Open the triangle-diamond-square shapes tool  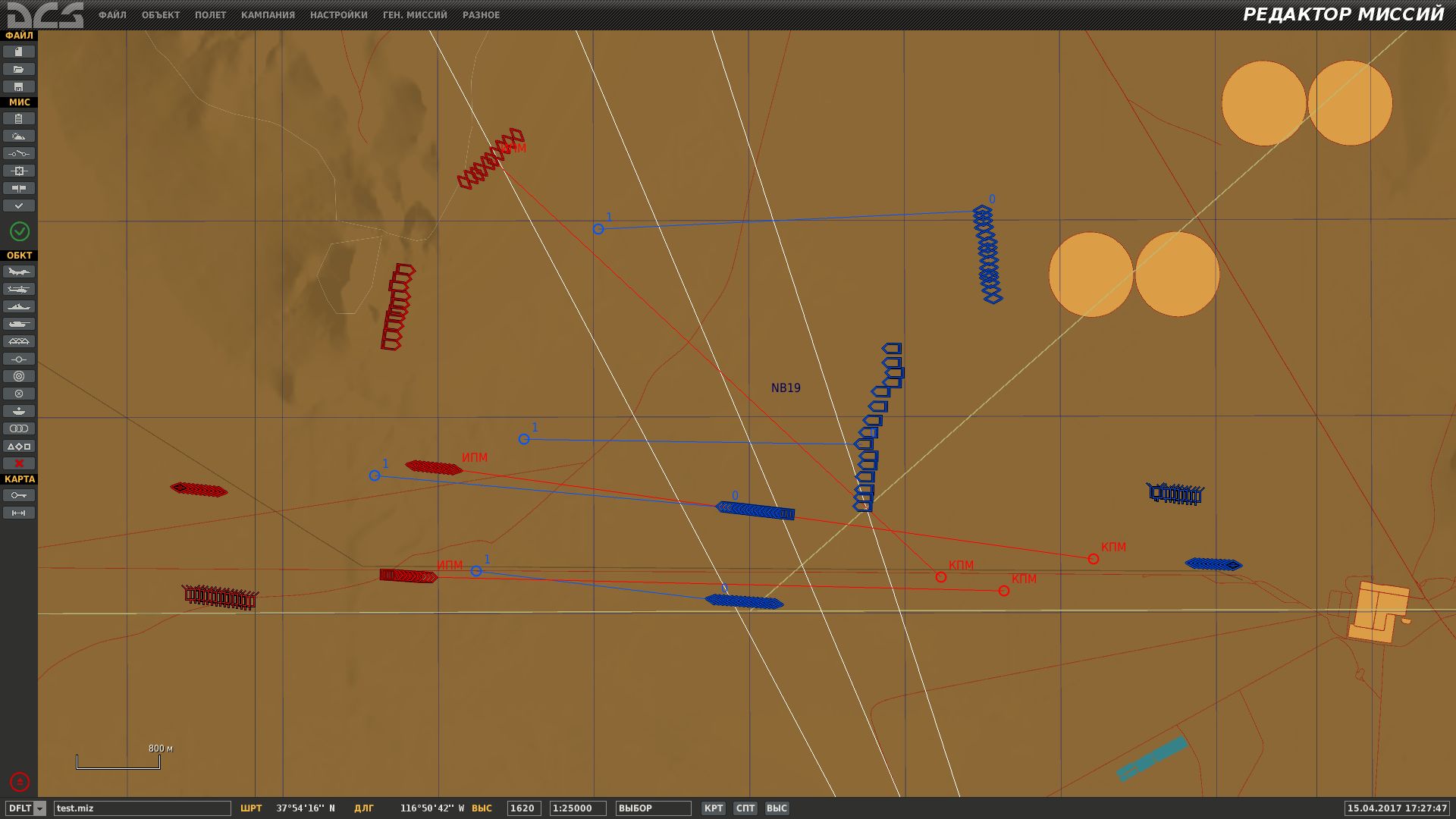(x=19, y=446)
